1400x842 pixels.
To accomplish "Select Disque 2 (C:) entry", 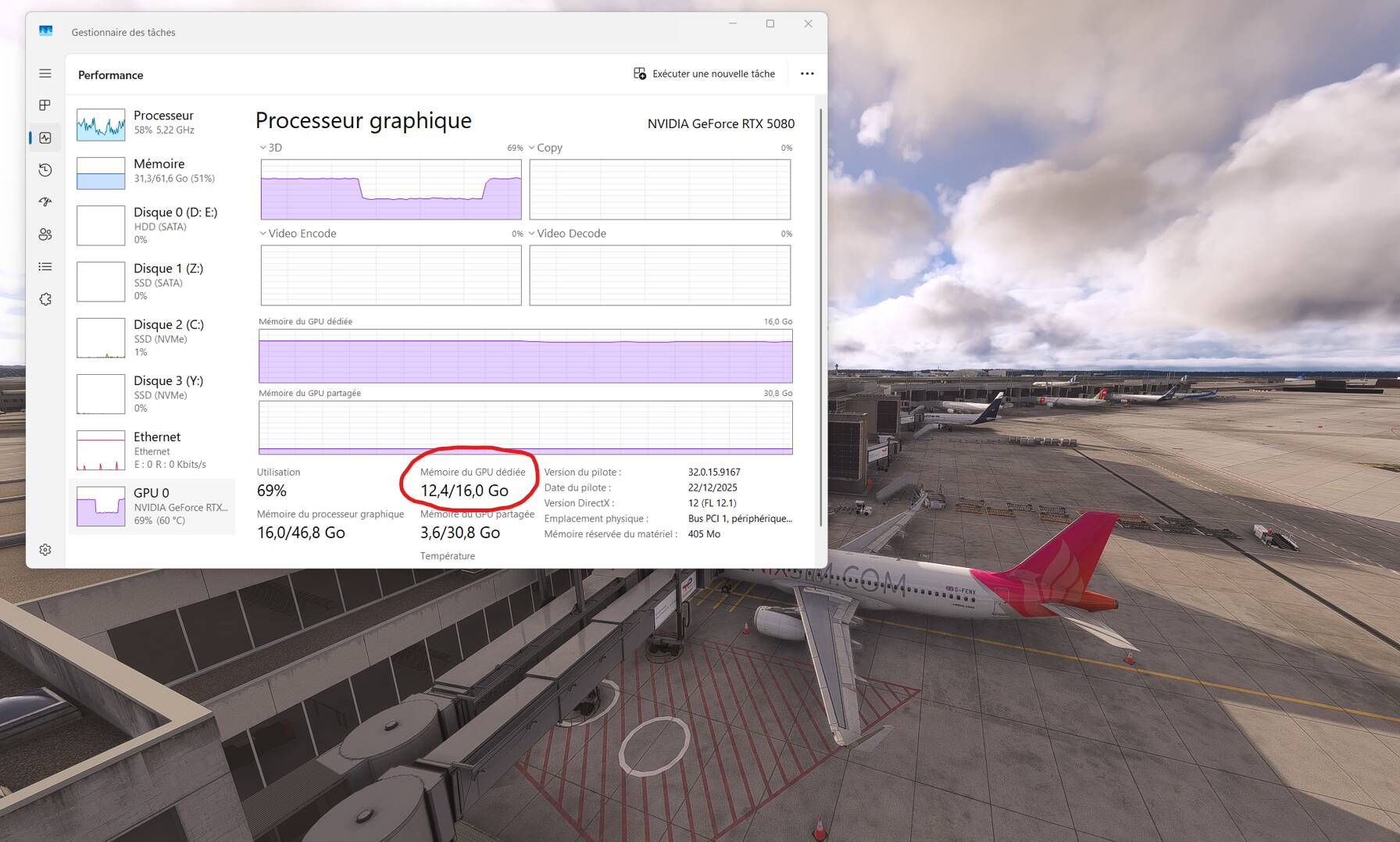I will click(152, 337).
